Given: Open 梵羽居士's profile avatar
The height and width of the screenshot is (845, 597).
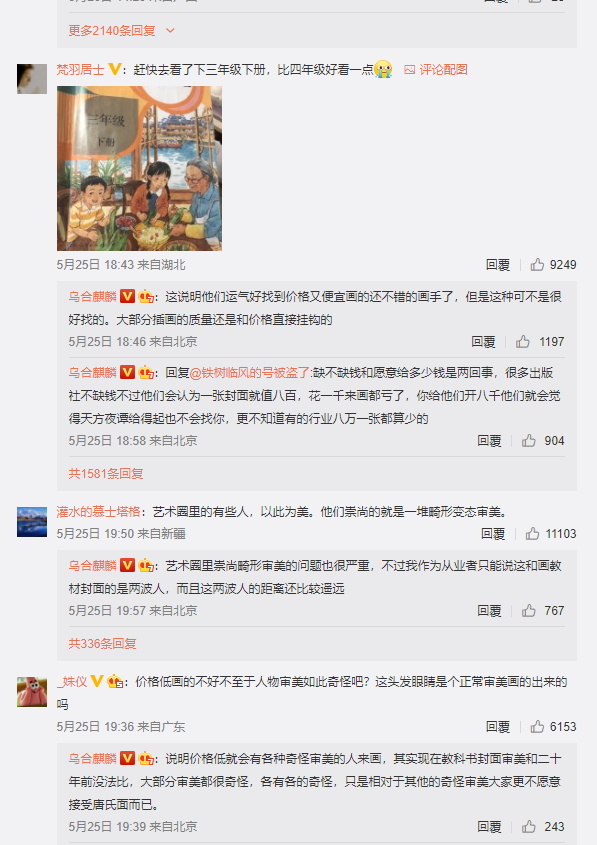Looking at the screenshot, I should 32,79.
